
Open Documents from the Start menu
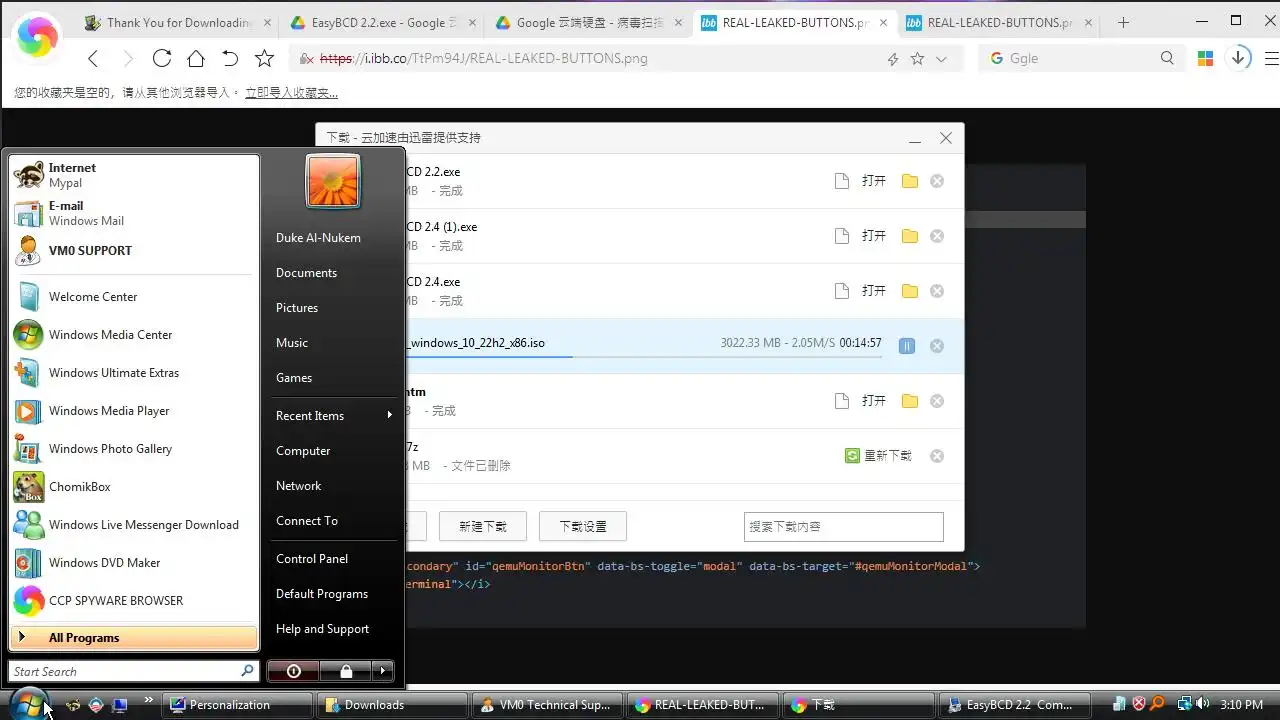306,273
